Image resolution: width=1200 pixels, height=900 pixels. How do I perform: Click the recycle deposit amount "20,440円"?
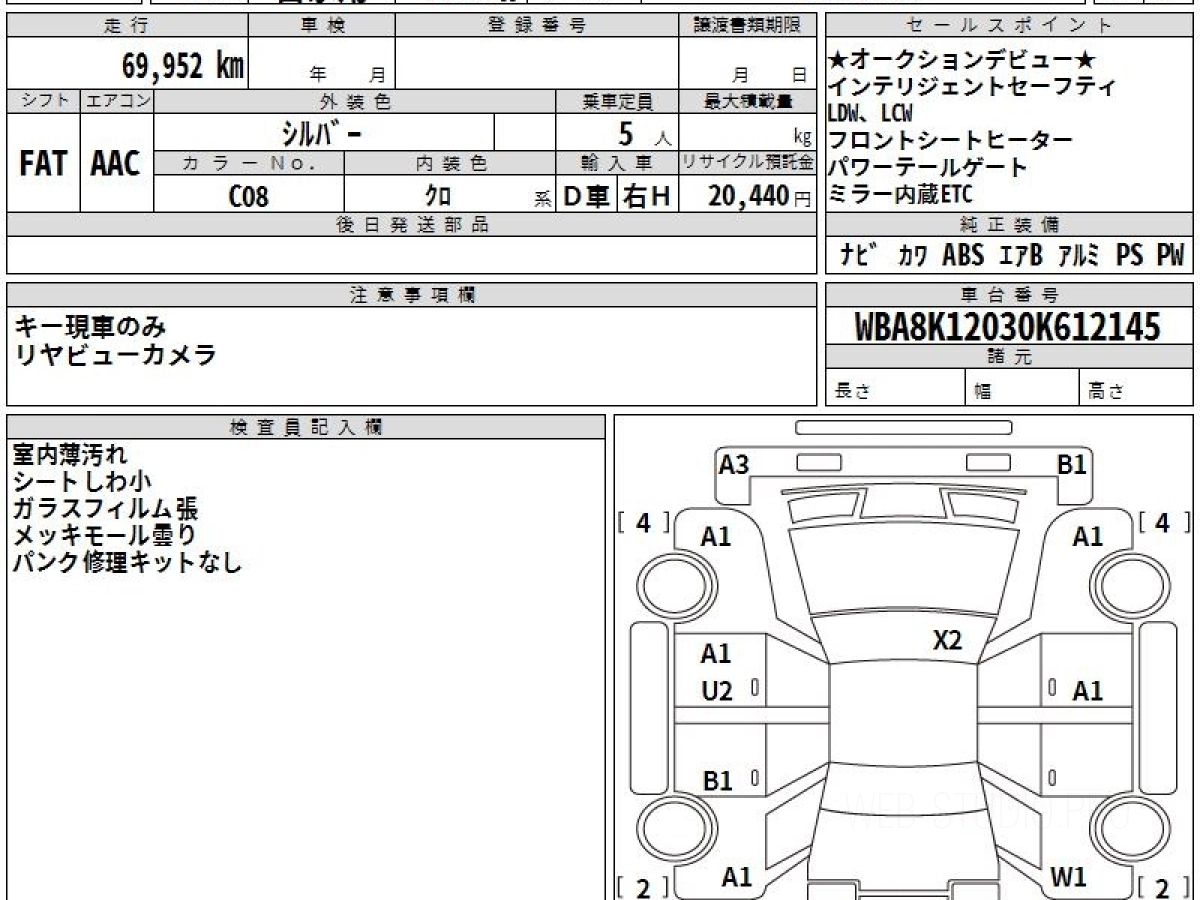[x=760, y=196]
